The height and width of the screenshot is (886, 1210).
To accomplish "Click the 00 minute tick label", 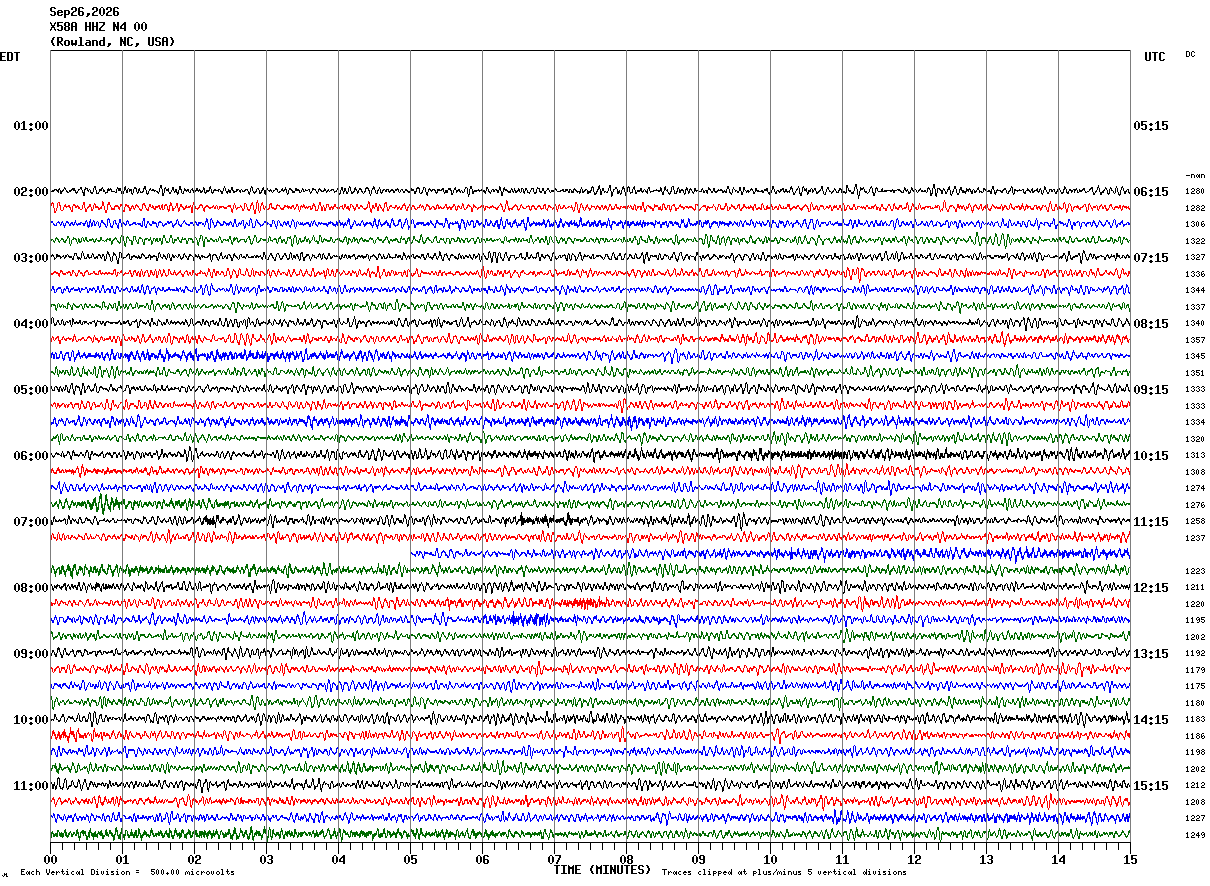I will 50,860.
